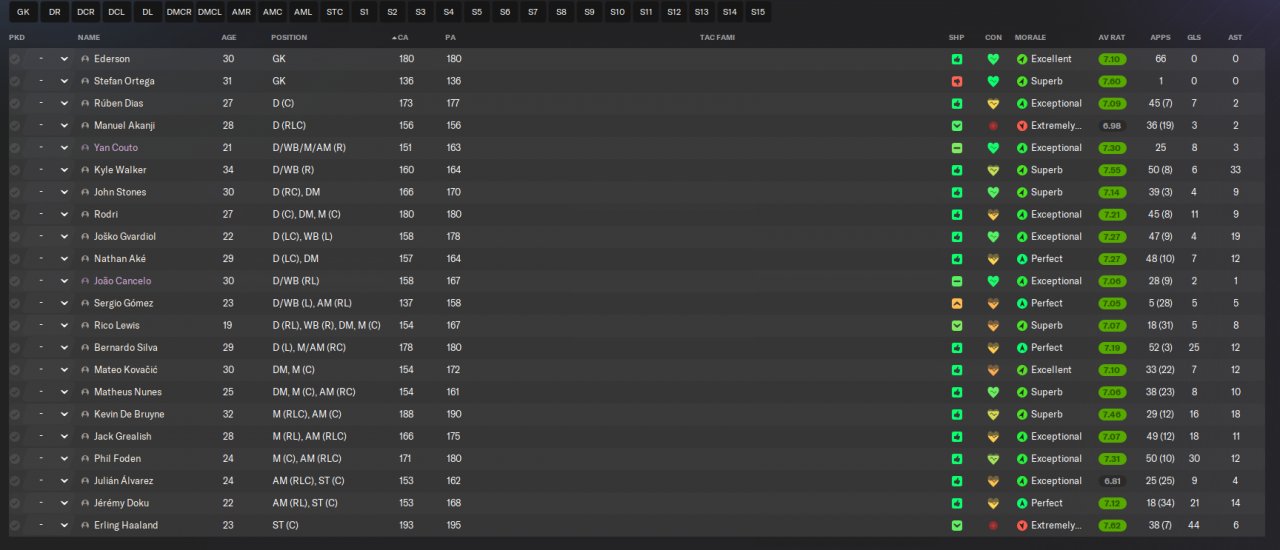The width and height of the screenshot is (1280, 550).
Task: Sort by the AV RAT column header
Action: click(1111, 37)
